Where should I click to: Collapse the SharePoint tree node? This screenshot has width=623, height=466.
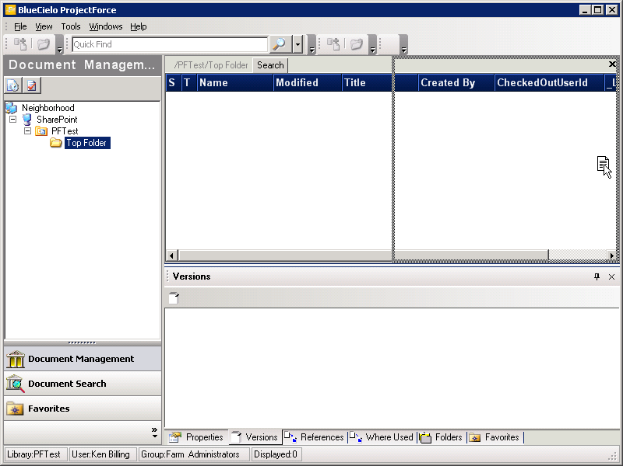pyautogui.click(x=13, y=119)
